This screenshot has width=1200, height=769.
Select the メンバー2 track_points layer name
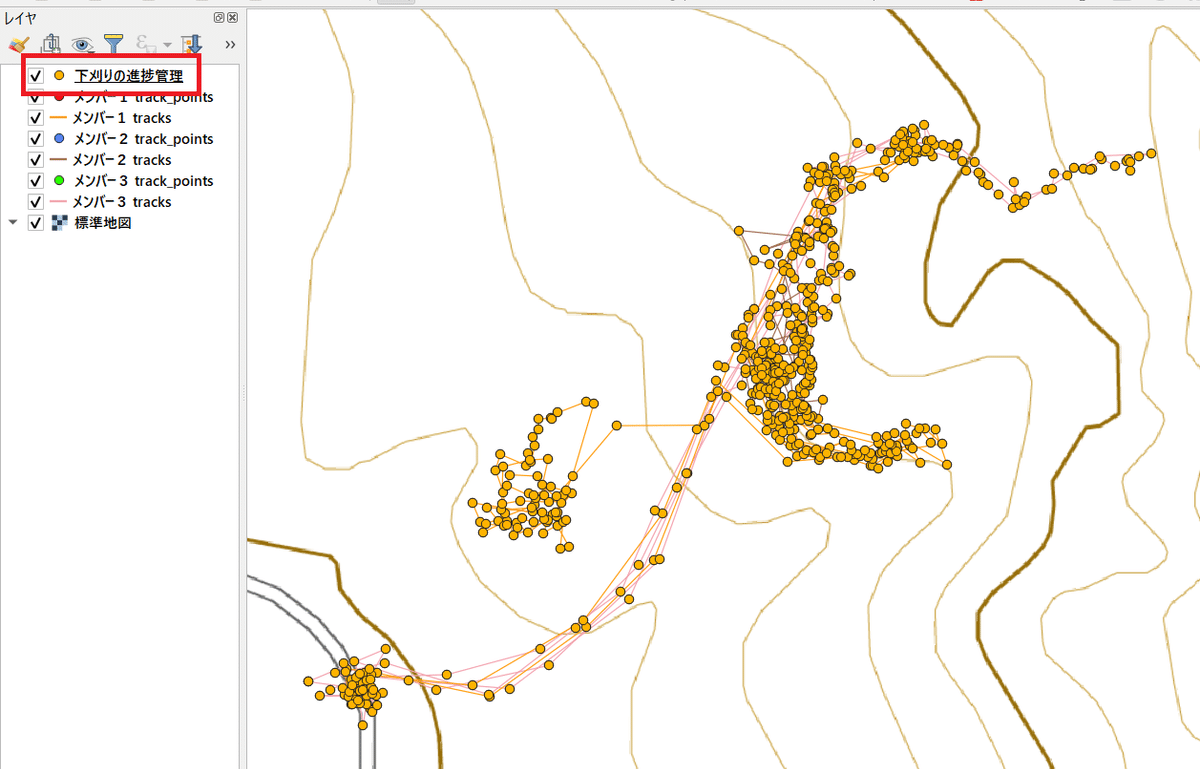click(143, 139)
